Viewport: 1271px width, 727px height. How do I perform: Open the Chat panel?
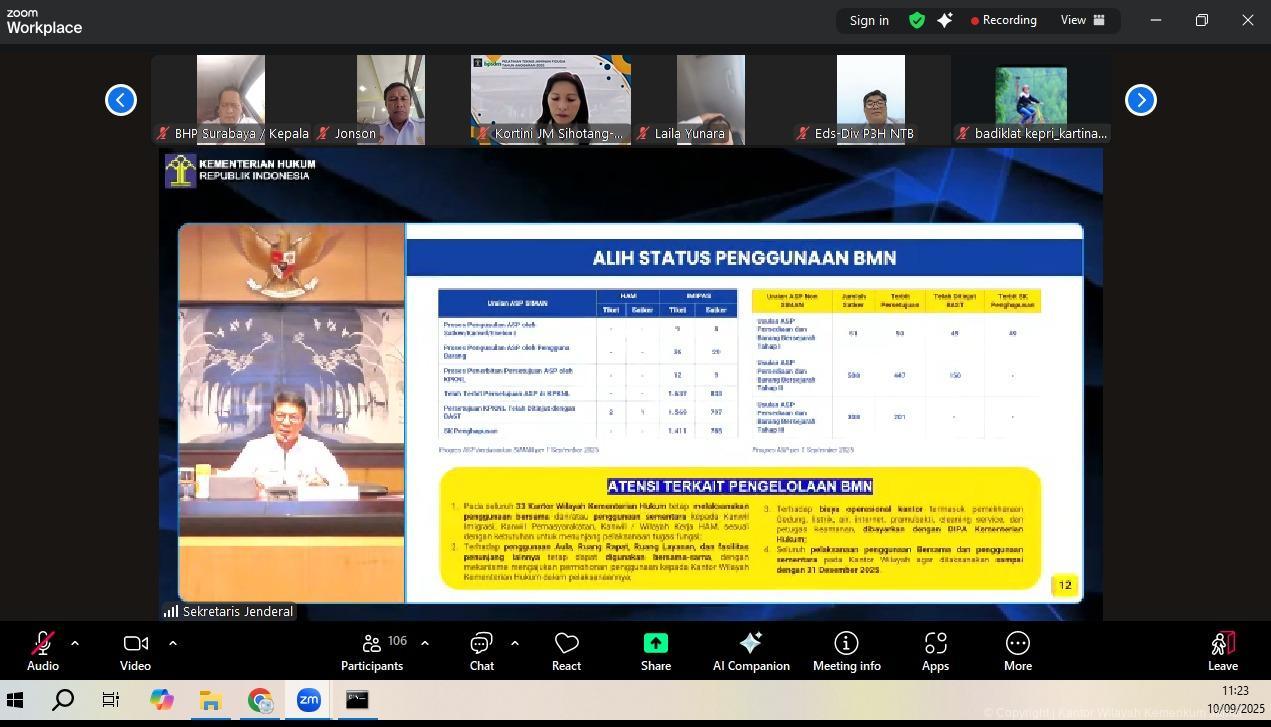481,651
